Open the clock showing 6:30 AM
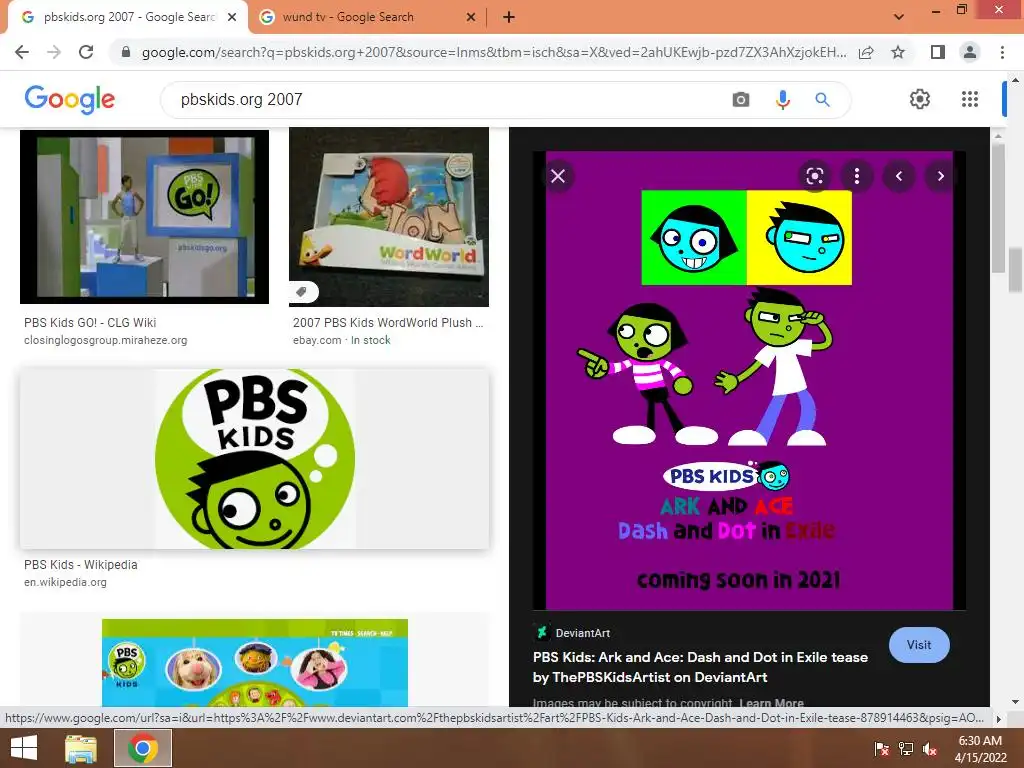Screen dimensions: 1024x768 (980, 749)
